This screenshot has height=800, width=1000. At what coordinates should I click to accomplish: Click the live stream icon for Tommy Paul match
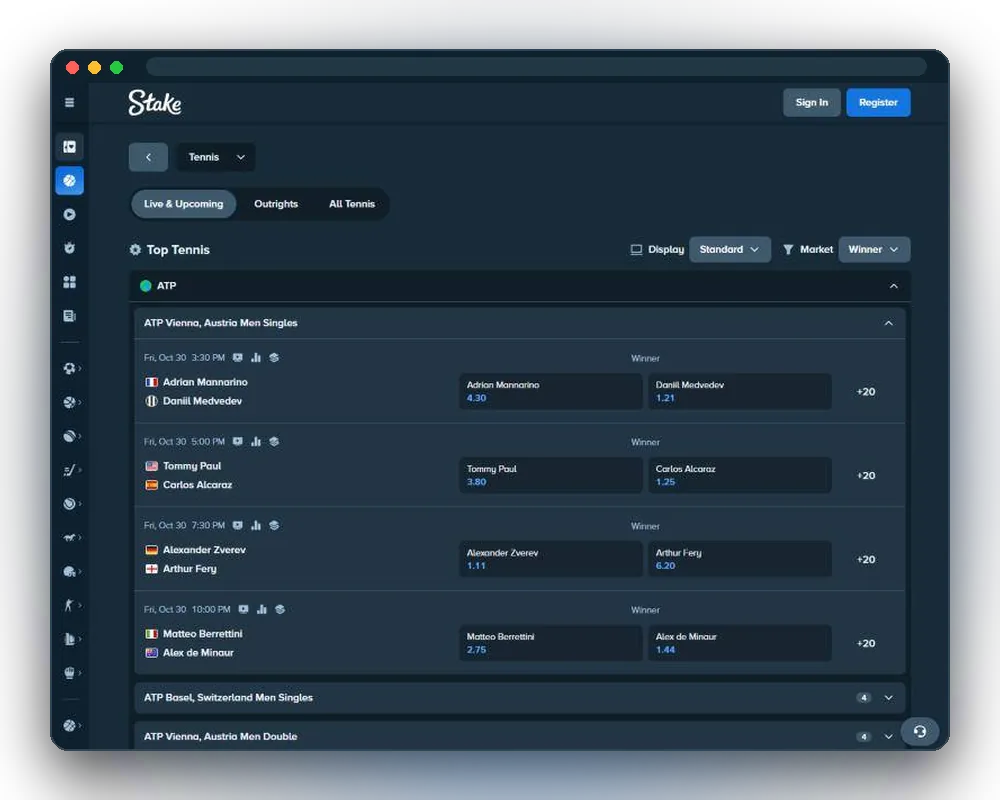point(238,441)
